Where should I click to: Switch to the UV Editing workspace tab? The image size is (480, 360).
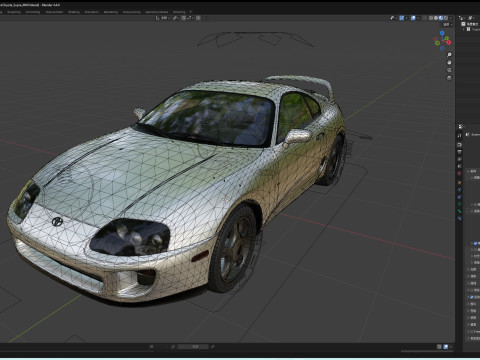(32, 12)
